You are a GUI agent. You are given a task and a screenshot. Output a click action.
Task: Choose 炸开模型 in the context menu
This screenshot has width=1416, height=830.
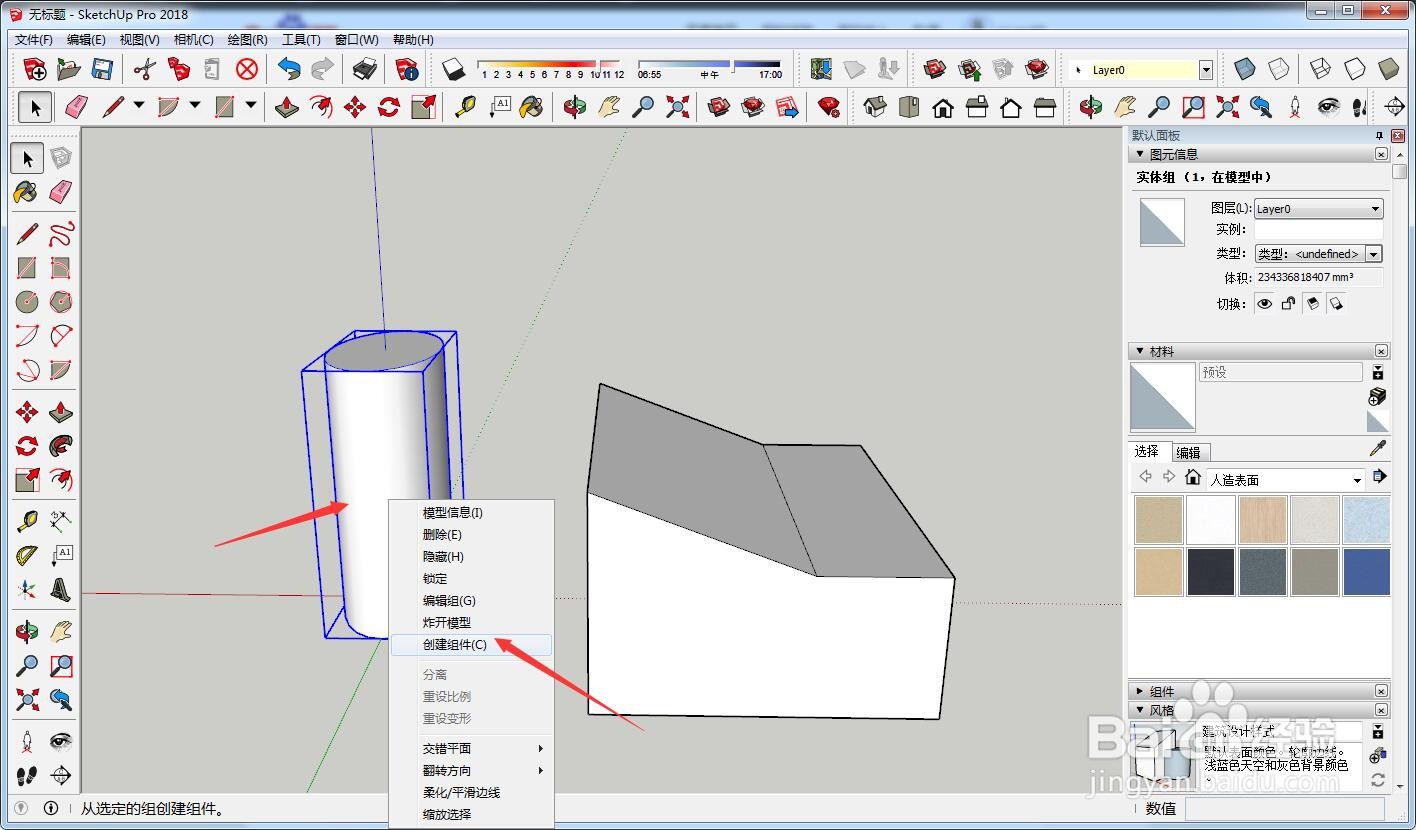(471, 622)
